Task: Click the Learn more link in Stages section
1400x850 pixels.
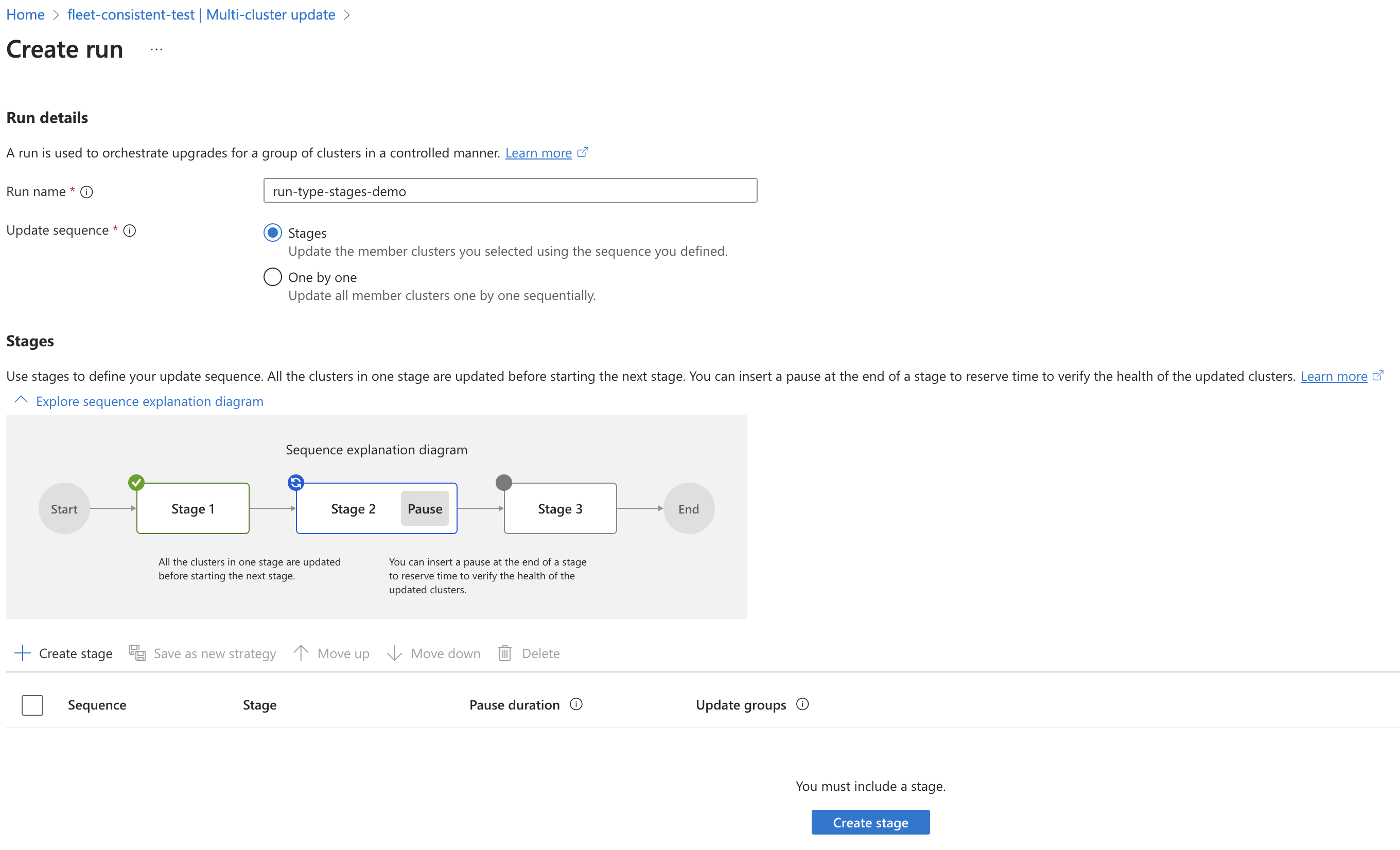Action: click(x=1337, y=375)
